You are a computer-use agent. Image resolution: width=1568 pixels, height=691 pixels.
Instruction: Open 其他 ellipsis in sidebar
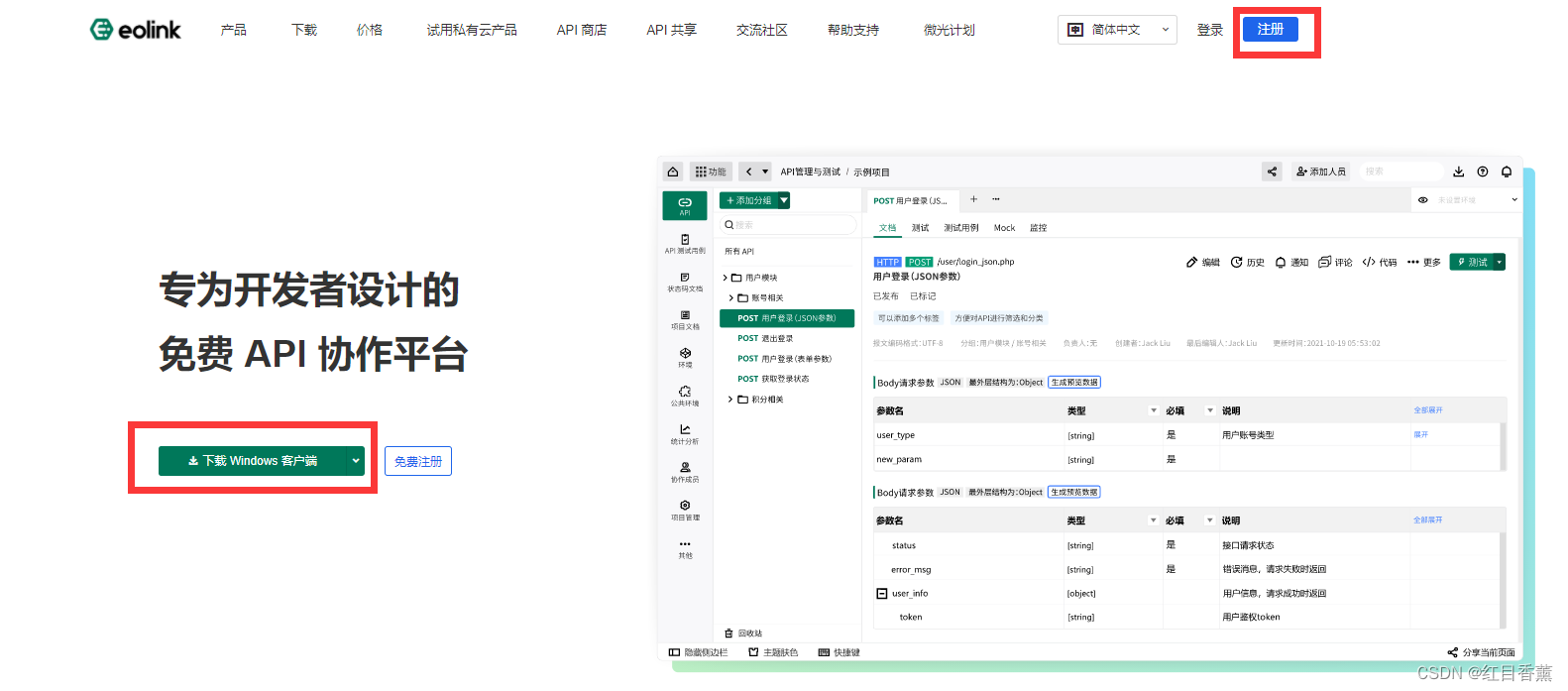(x=685, y=549)
